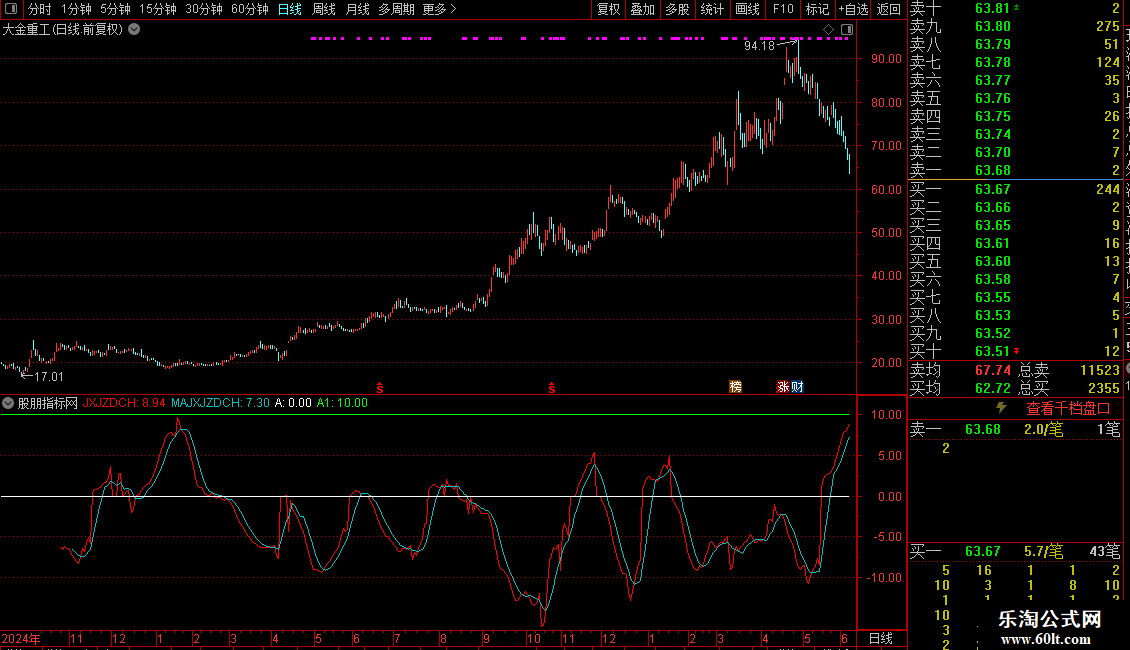Screen dimensions: 1130x650
Task: Select the 买一 63.67 order book row
Action: pos(1015,189)
